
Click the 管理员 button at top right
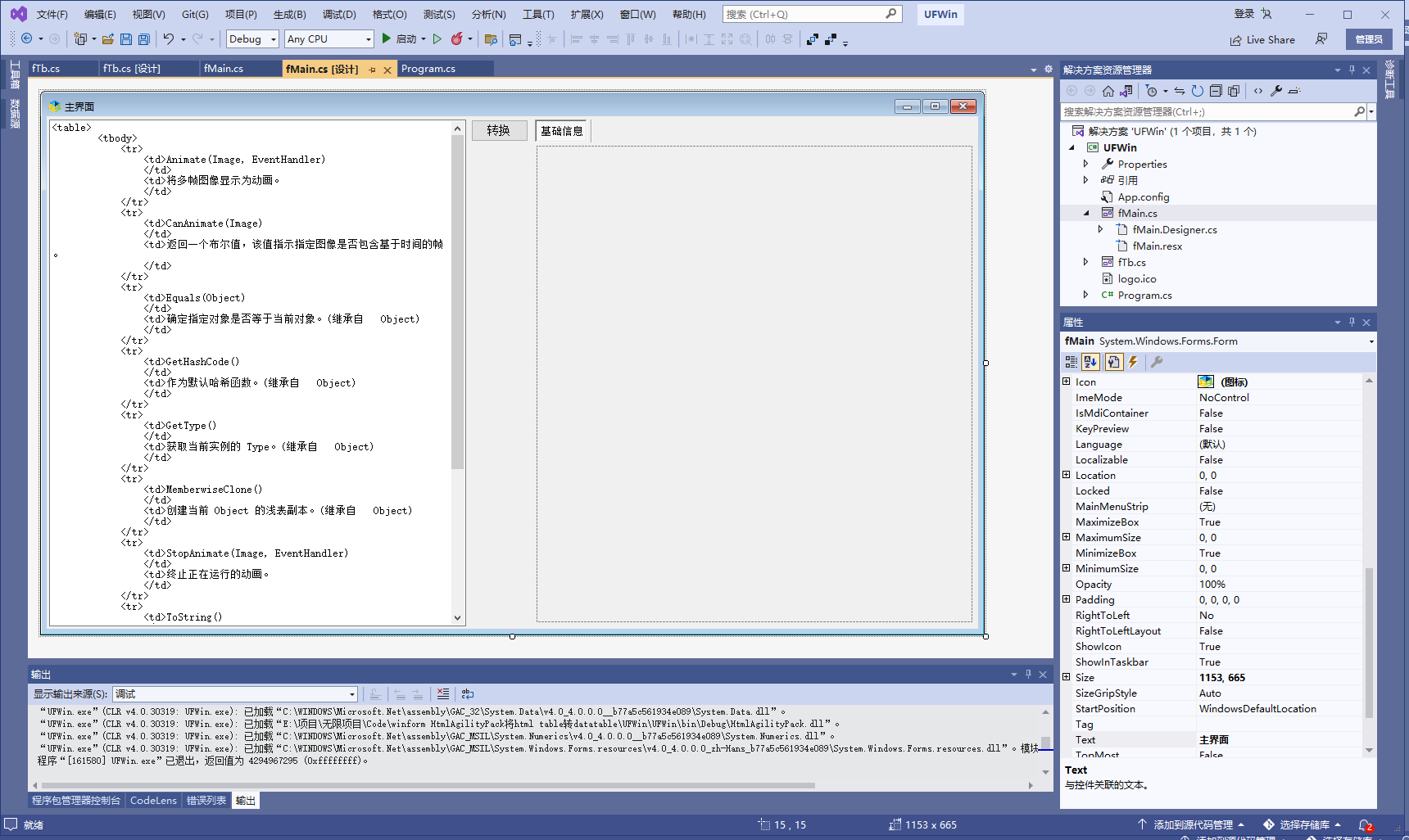1369,39
